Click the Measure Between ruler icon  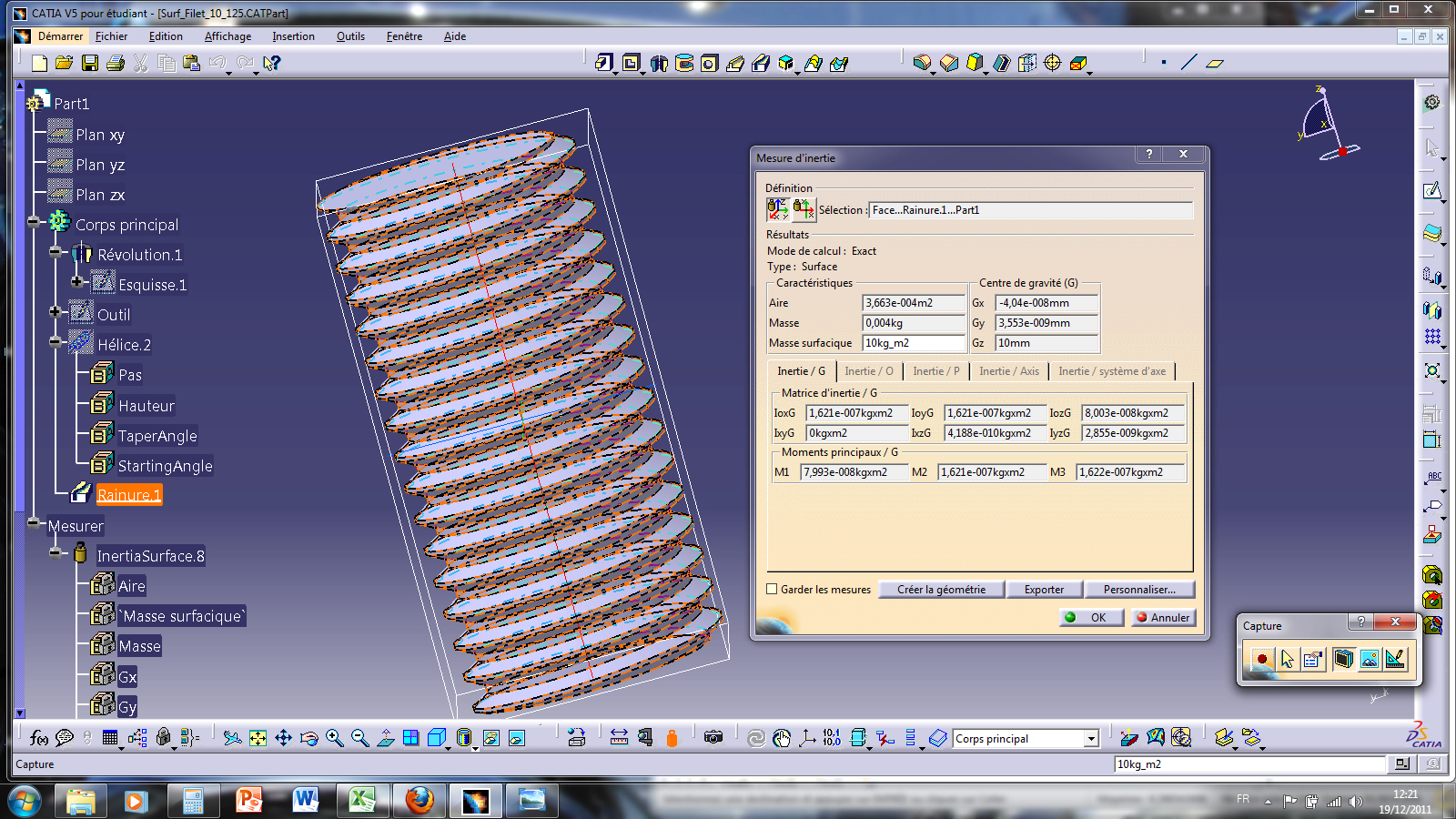619,737
